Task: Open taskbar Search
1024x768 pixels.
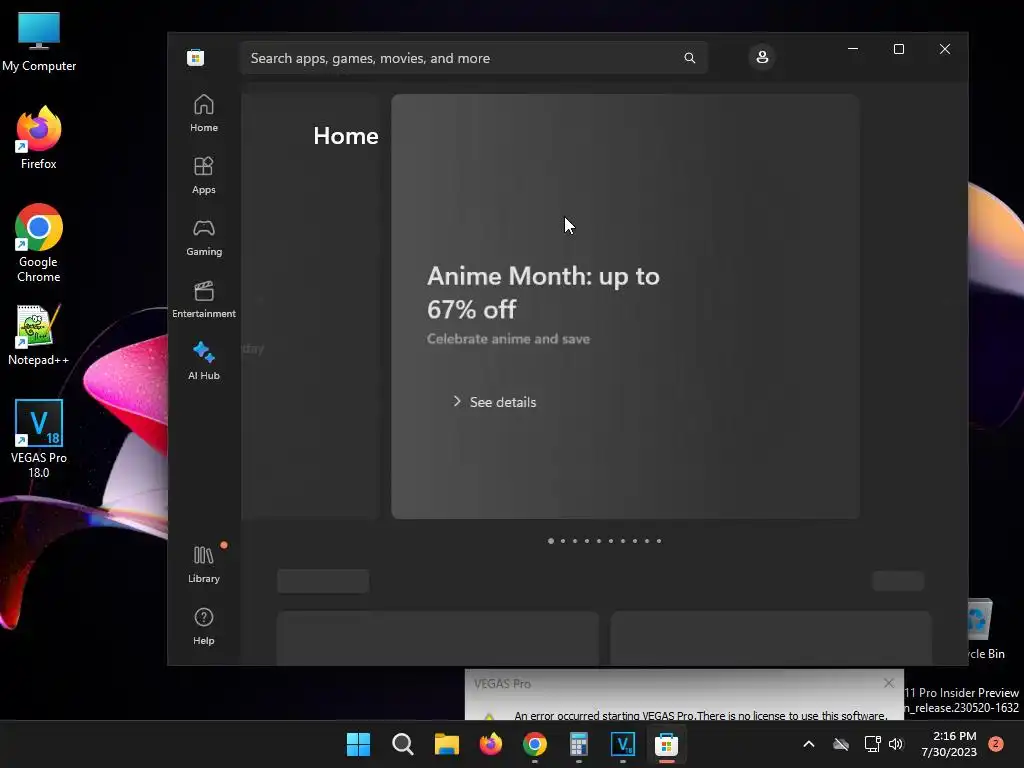Action: tap(402, 744)
